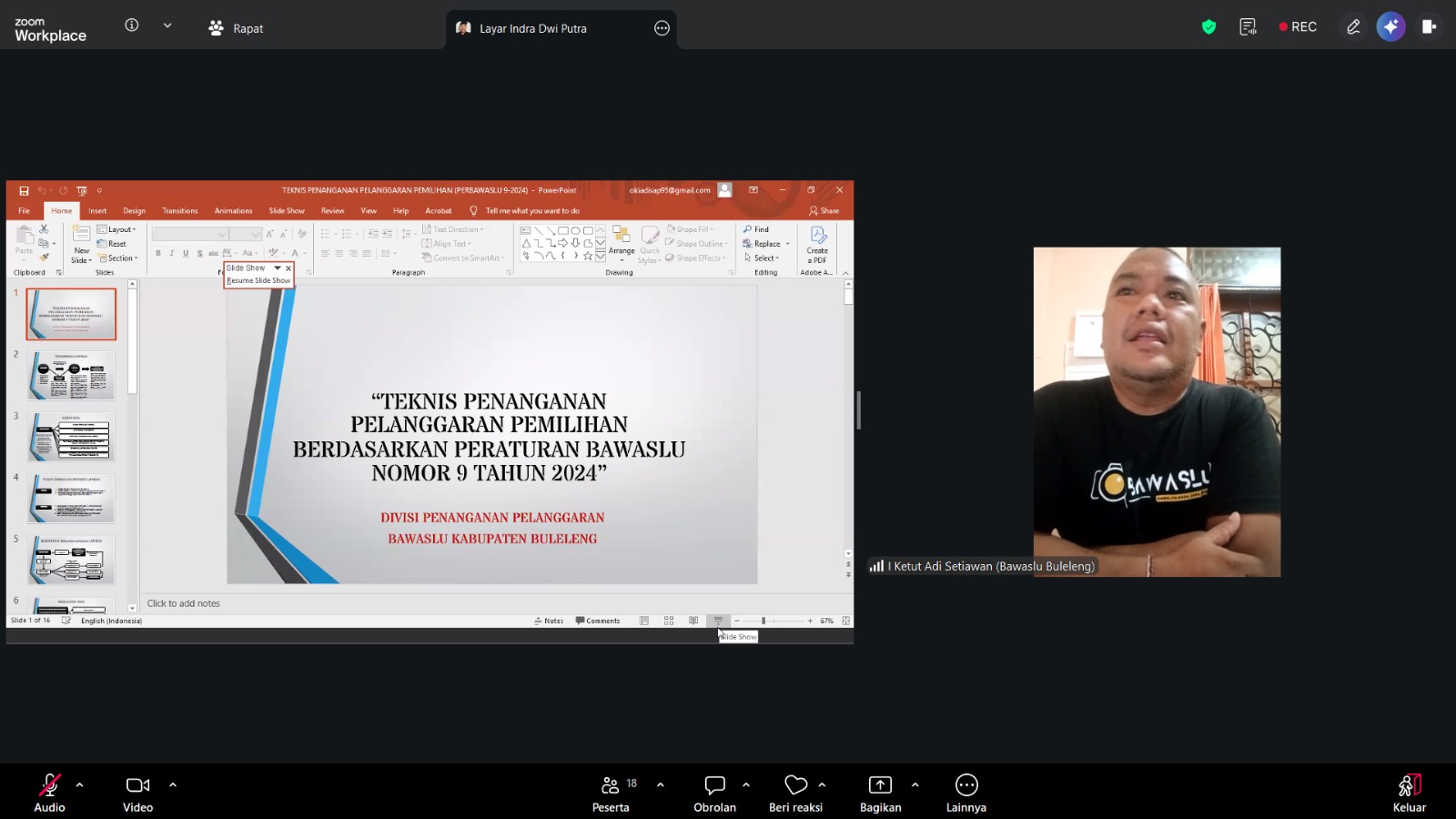Switch to the Insert tab
Screen dimensions: 1456x819
click(x=97, y=210)
